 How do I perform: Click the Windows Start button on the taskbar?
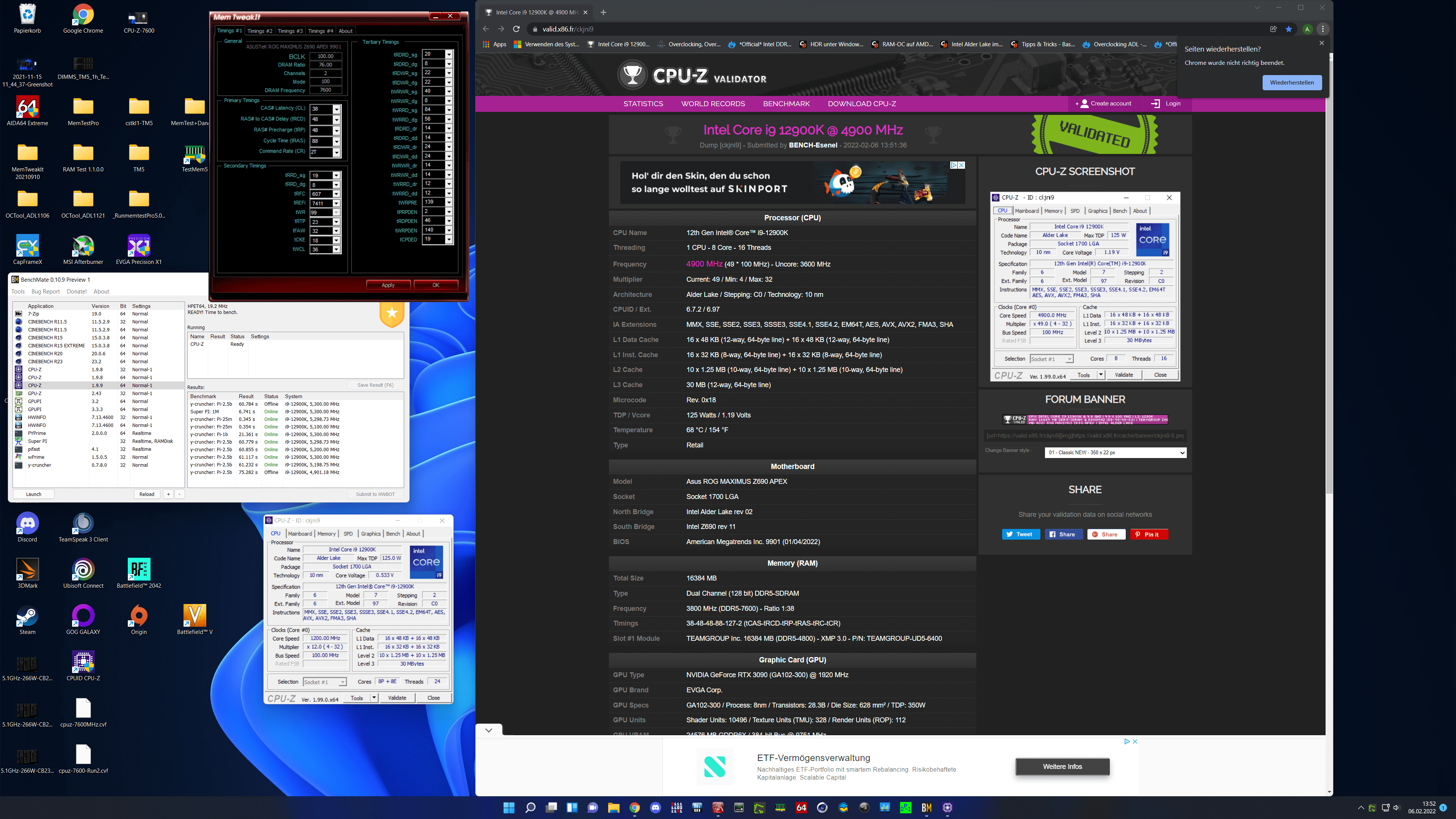point(509,808)
